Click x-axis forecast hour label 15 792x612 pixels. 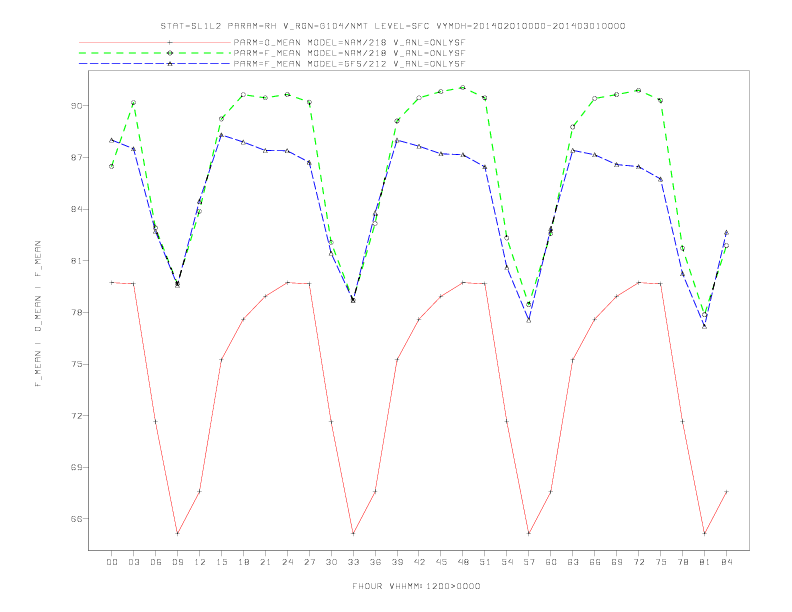click(x=221, y=562)
